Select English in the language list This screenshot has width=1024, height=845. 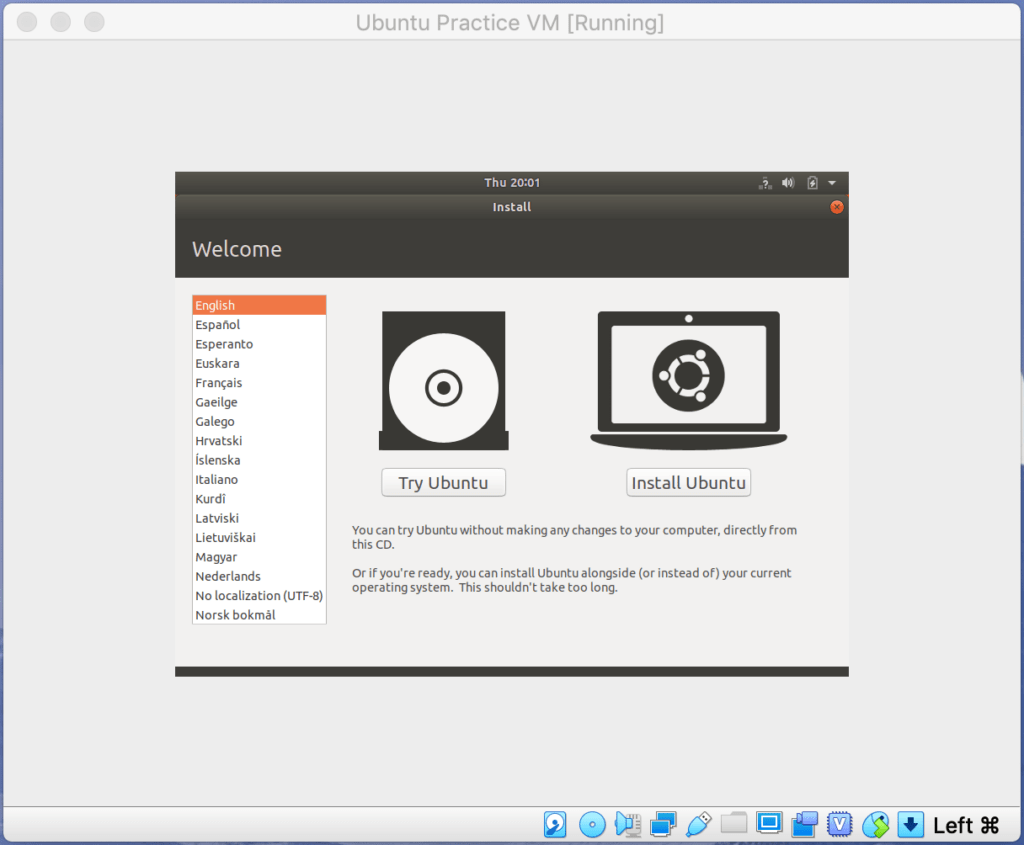259,305
